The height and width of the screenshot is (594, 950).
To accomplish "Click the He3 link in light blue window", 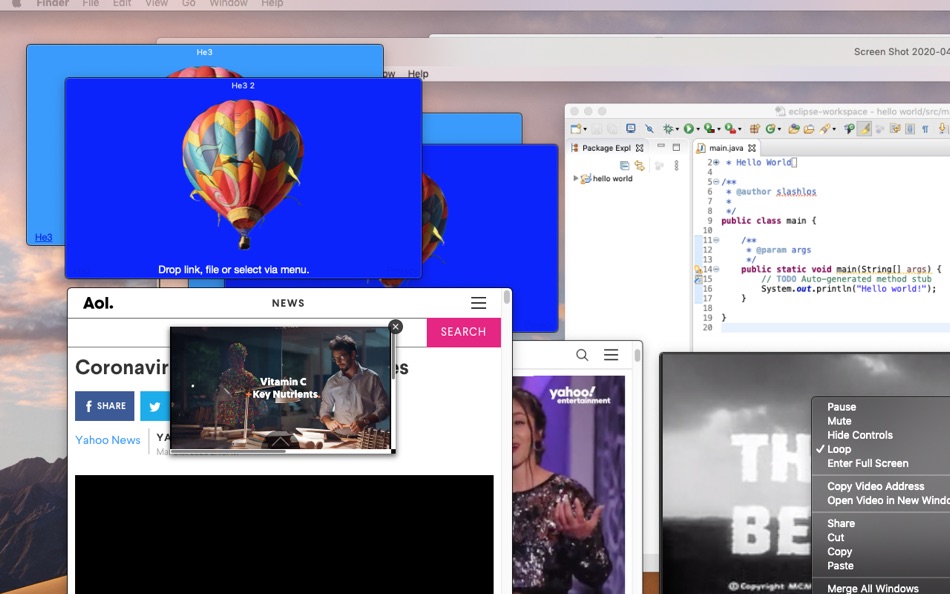I will click(x=44, y=237).
